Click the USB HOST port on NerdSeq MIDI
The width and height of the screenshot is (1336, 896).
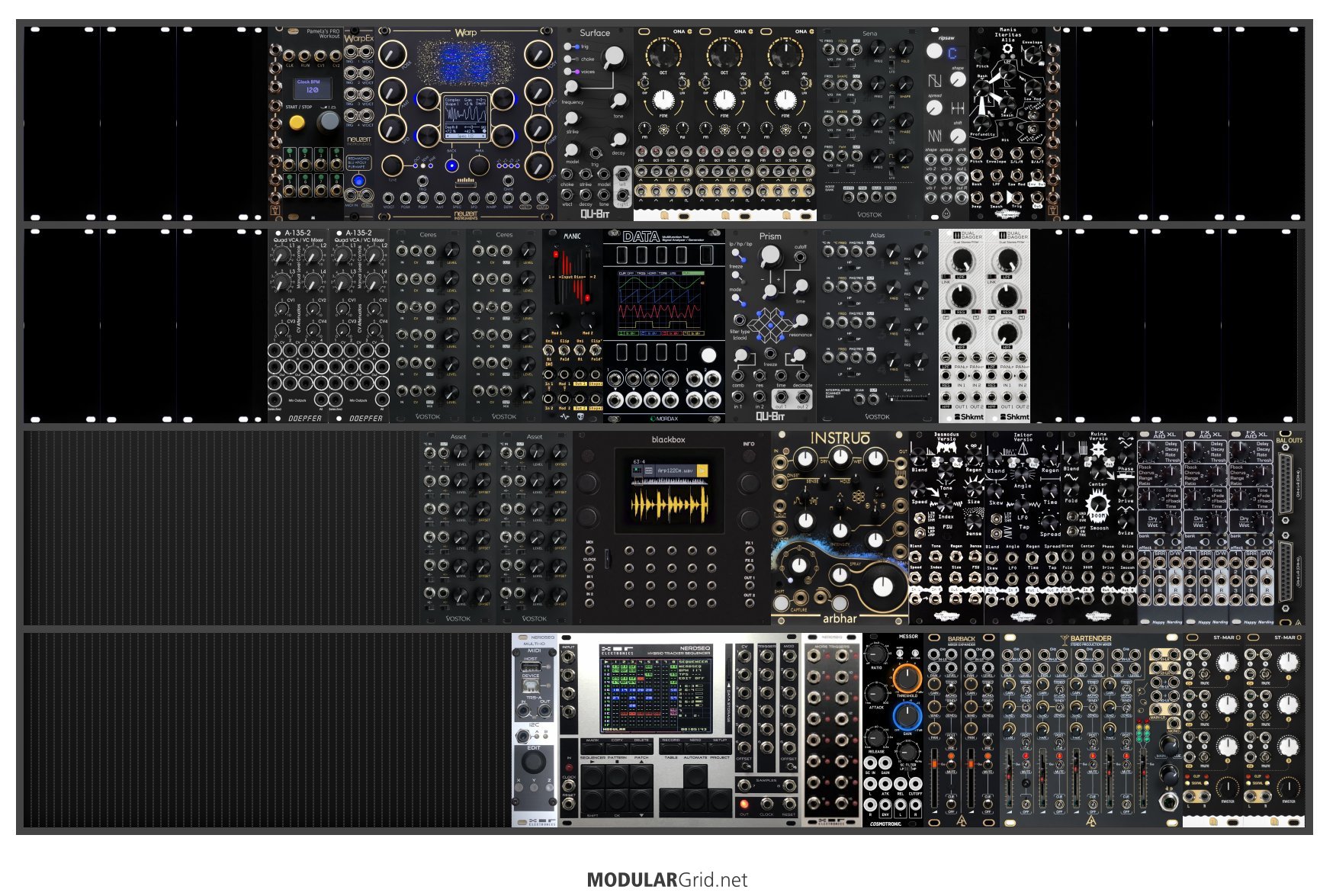pyautogui.click(x=531, y=666)
